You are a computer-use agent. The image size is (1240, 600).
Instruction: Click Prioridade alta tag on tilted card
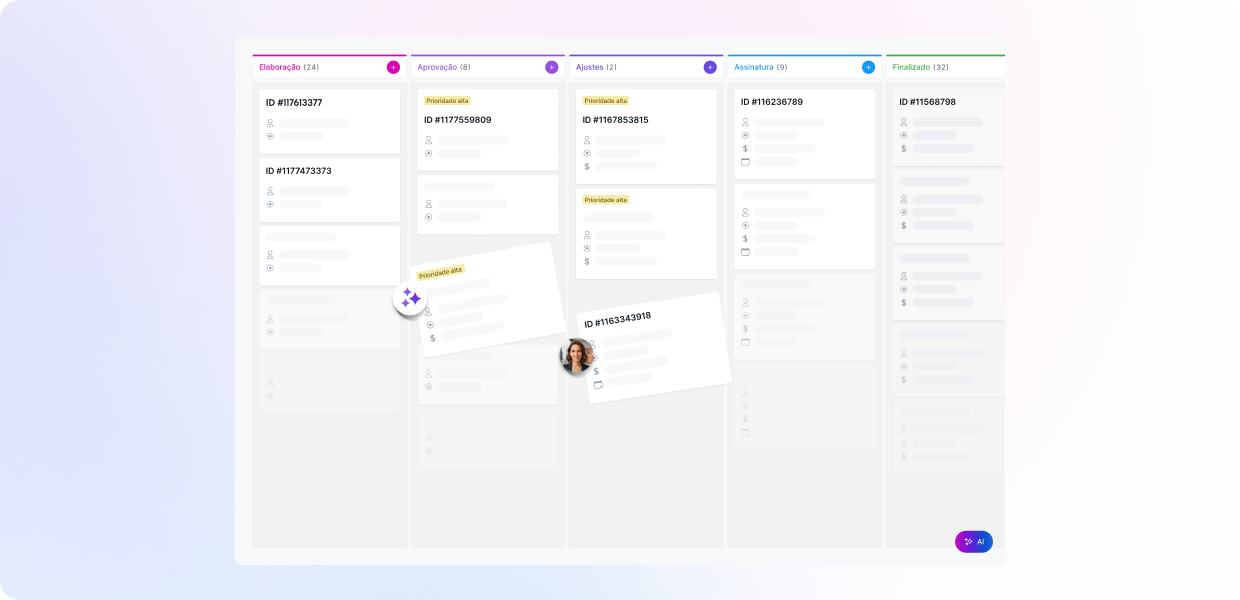441,272
